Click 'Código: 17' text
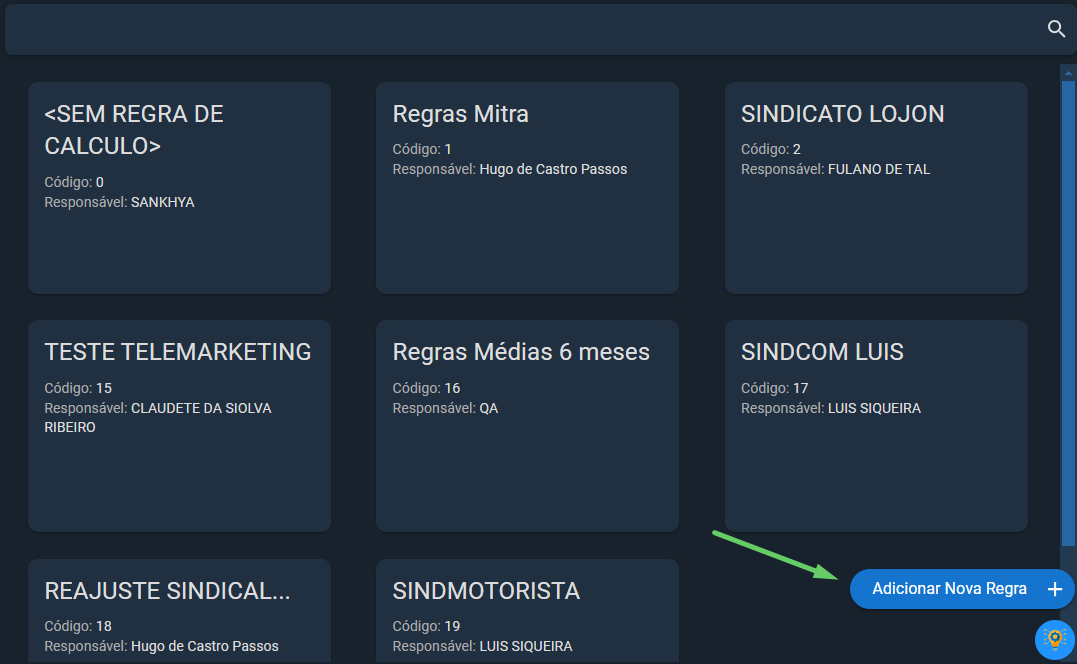Viewport: 1077px width, 664px height. (x=775, y=388)
